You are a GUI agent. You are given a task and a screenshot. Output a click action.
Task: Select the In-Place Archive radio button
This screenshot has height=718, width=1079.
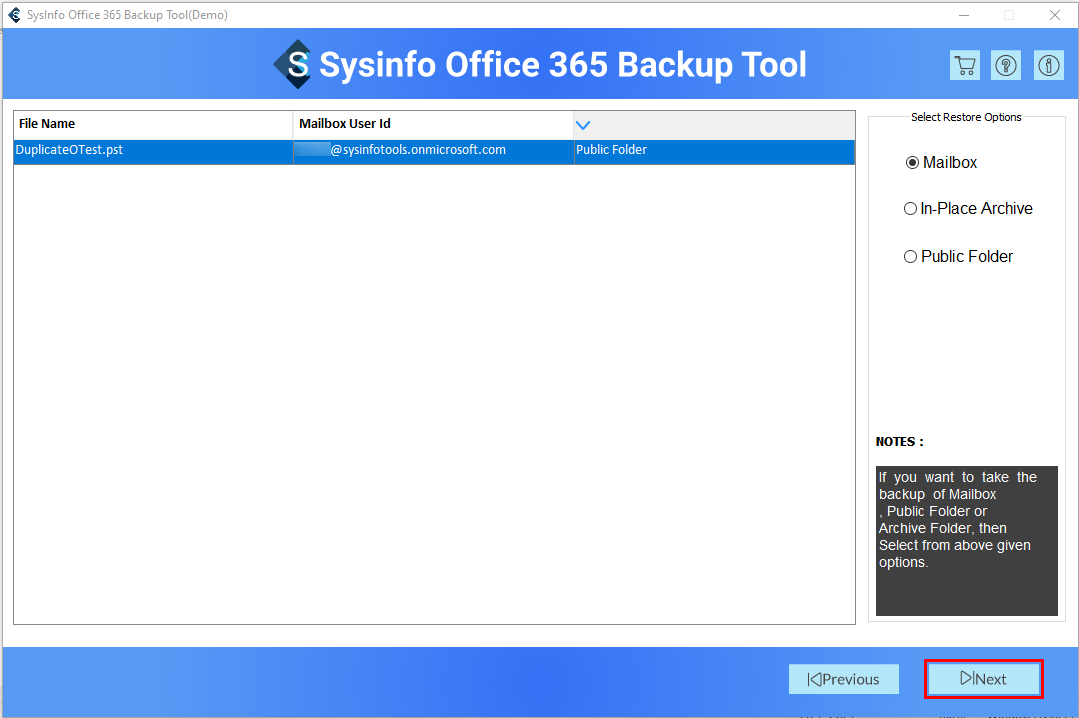[x=910, y=209]
